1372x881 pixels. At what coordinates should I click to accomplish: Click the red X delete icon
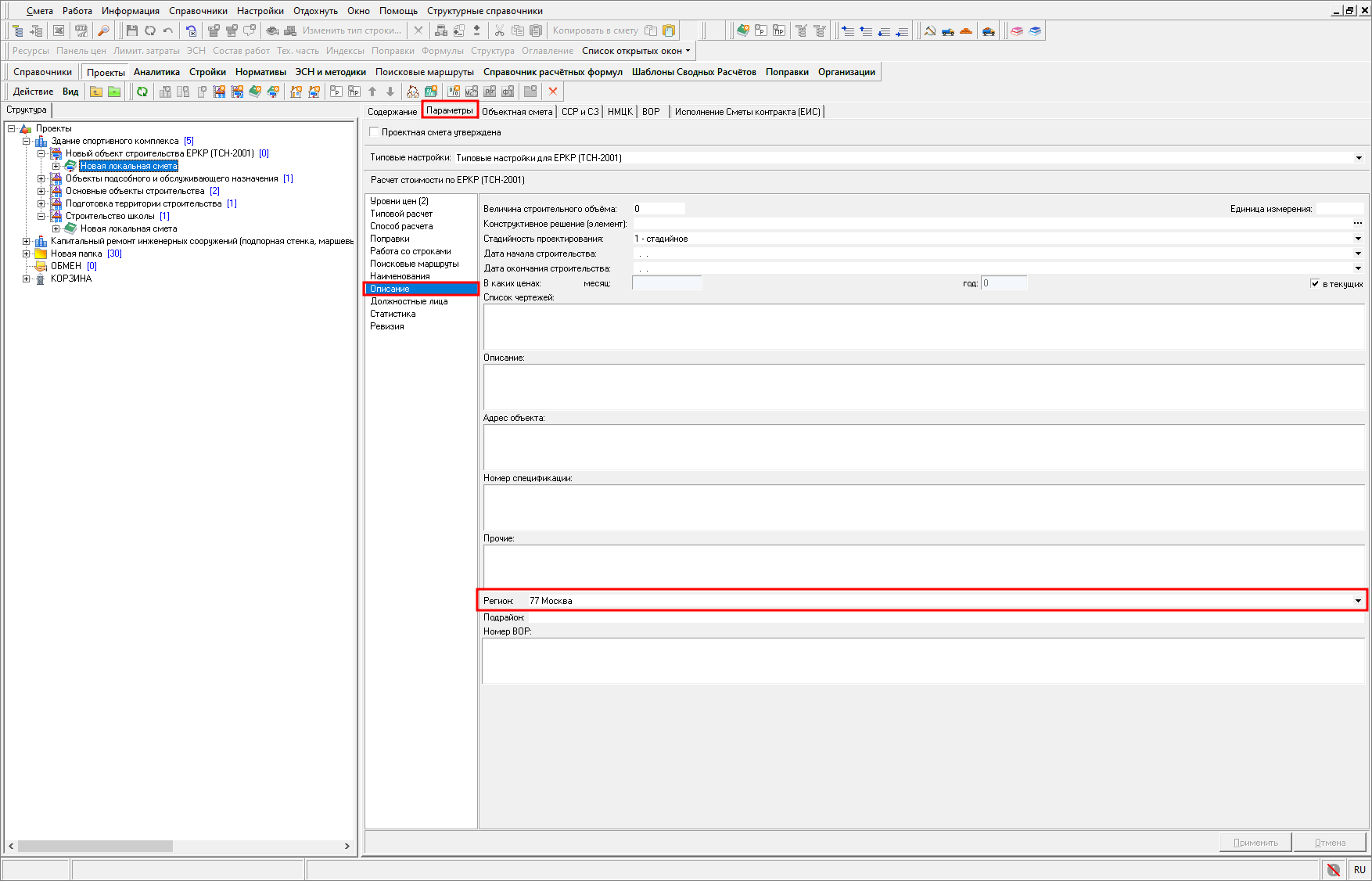[x=553, y=92]
